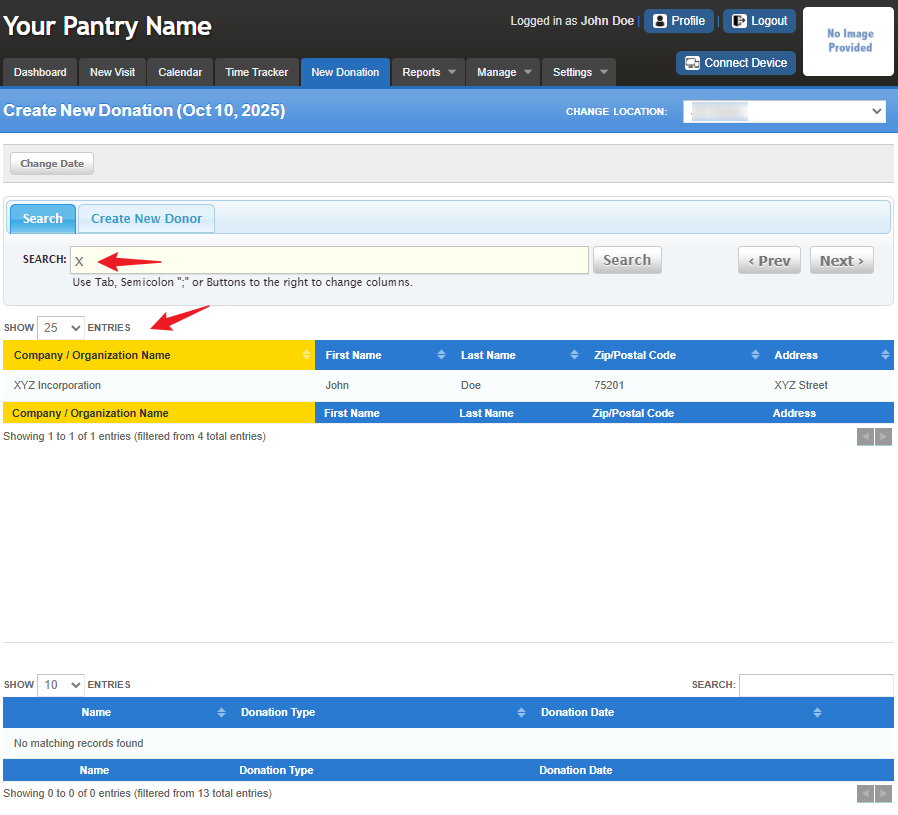Viewport: 898px width, 815px height.
Task: Change donations table entries count from 10
Action: coord(61,685)
